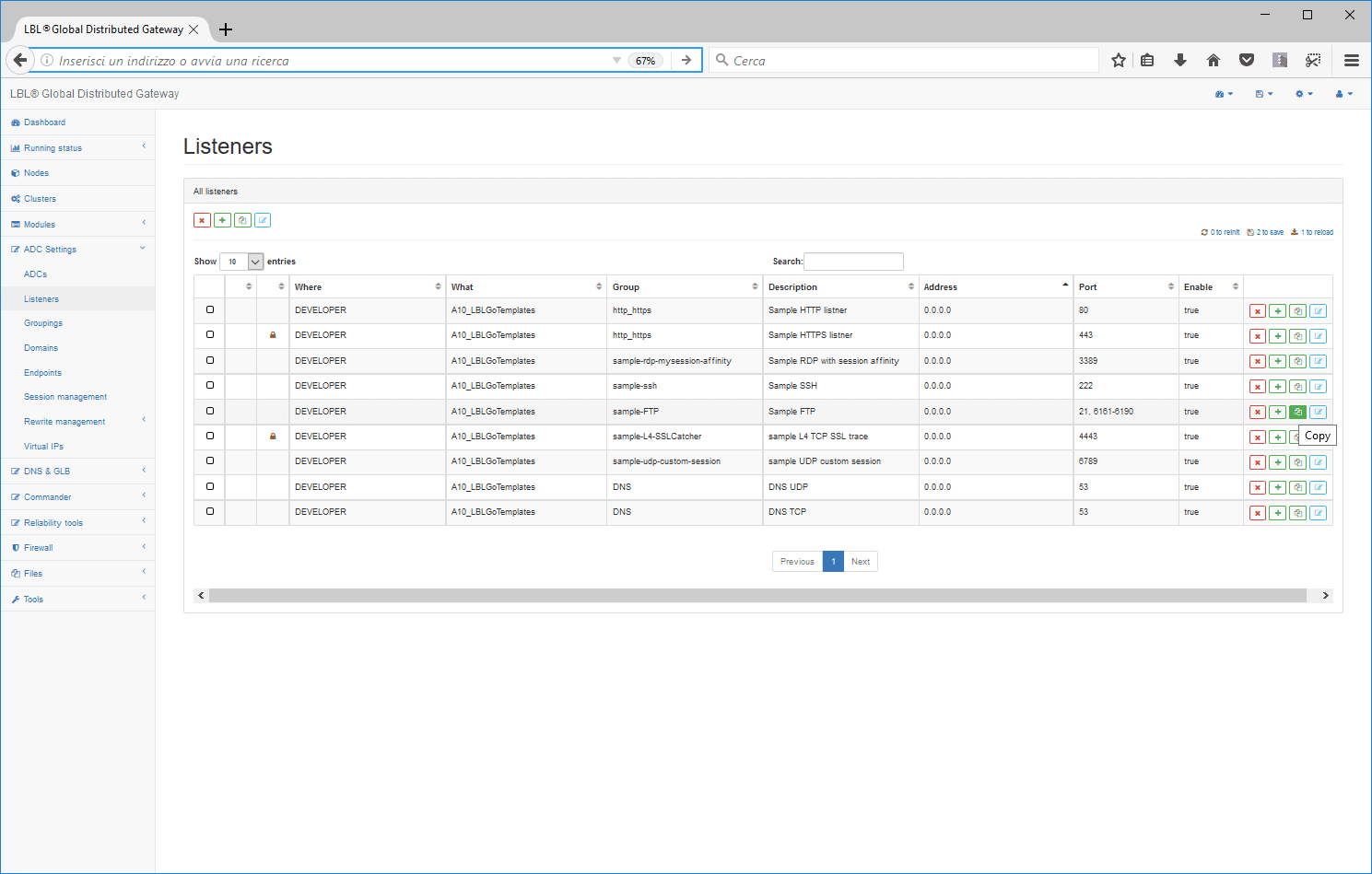Go to the Virtual IPs submenu item
The height and width of the screenshot is (874, 1372).
coord(43,447)
